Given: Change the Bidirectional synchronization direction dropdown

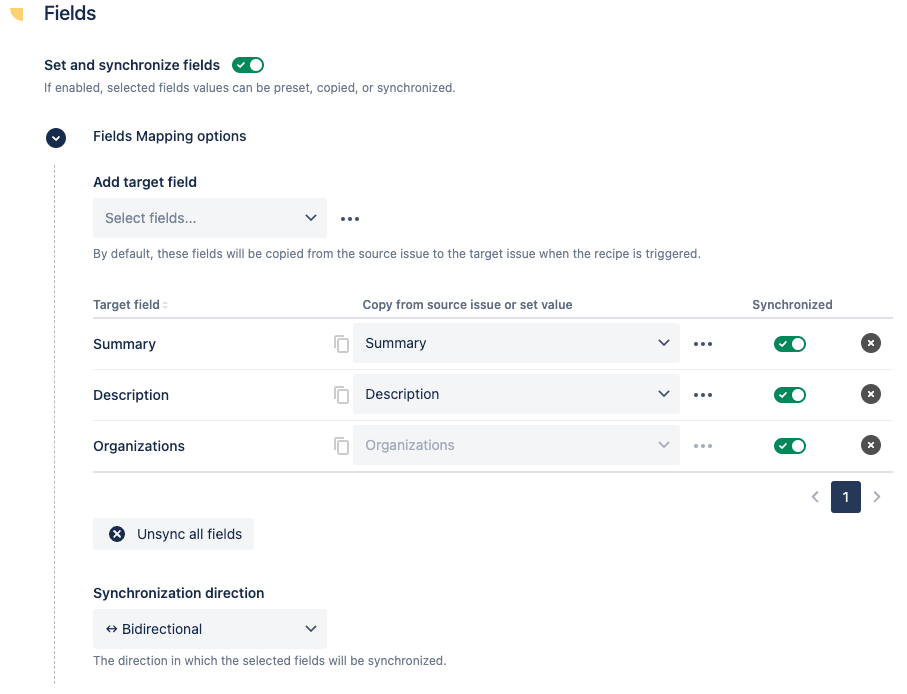Looking at the screenshot, I should coord(210,629).
